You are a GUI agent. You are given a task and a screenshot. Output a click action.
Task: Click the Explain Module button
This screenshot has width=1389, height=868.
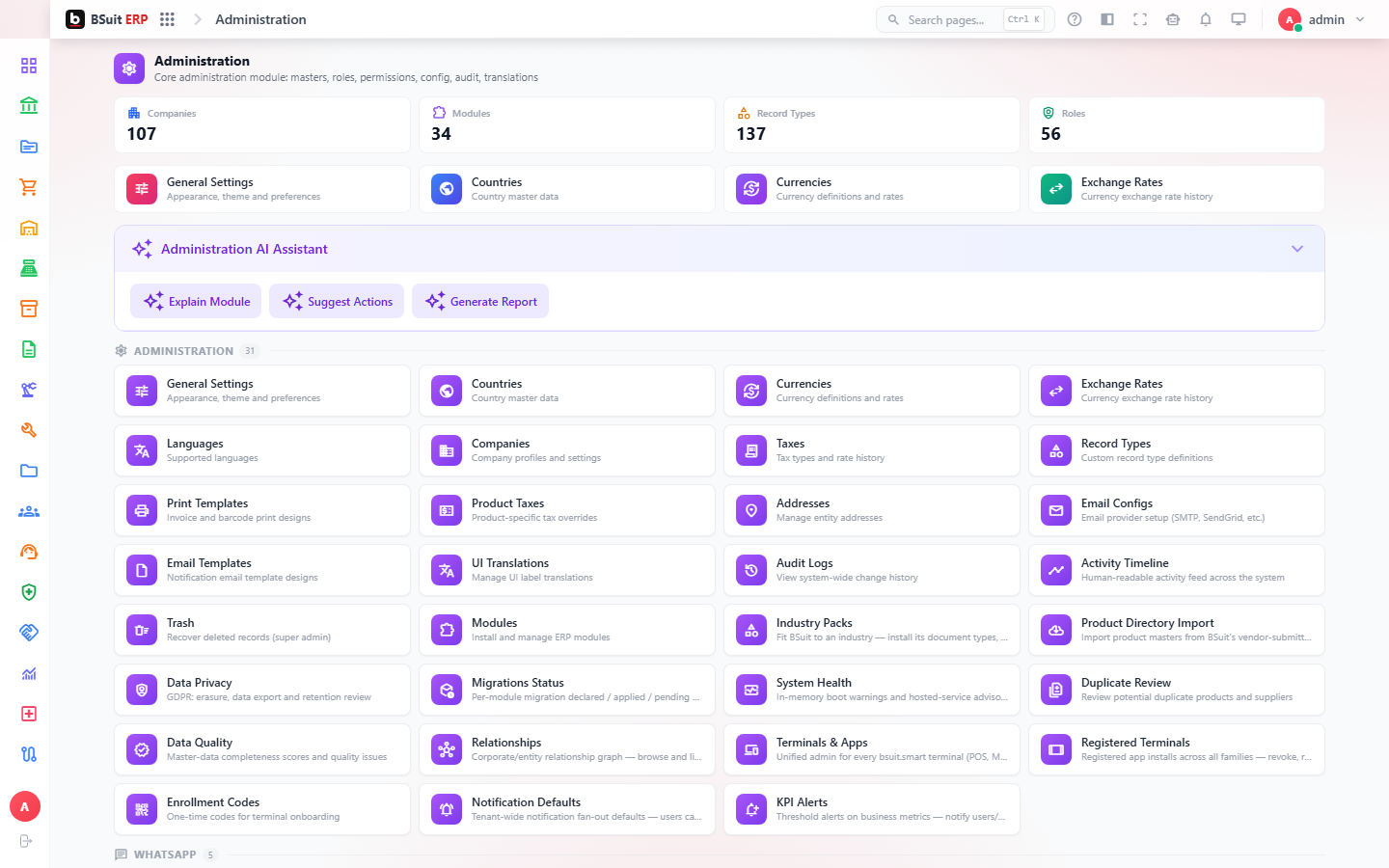[x=196, y=301]
